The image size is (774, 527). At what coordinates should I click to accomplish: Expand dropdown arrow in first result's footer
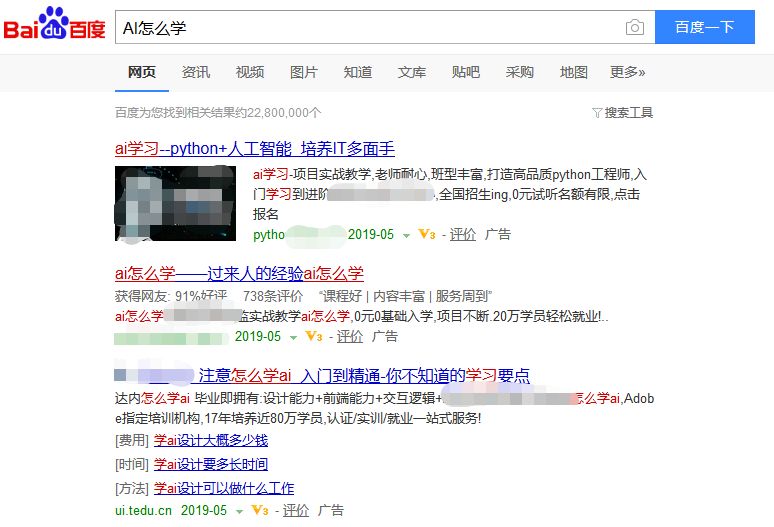(406, 235)
